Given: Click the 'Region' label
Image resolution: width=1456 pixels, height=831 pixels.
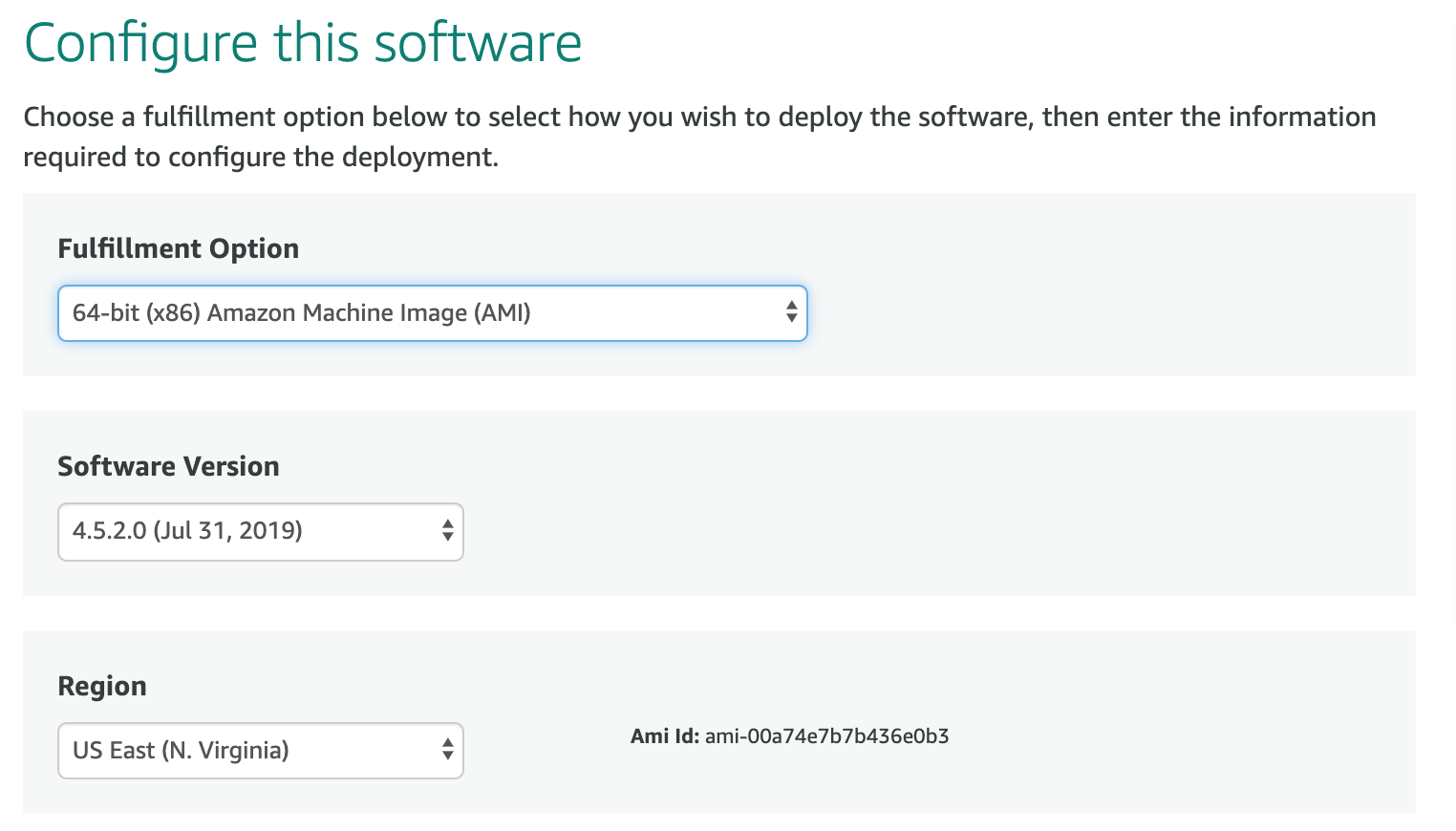Looking at the screenshot, I should [102, 687].
